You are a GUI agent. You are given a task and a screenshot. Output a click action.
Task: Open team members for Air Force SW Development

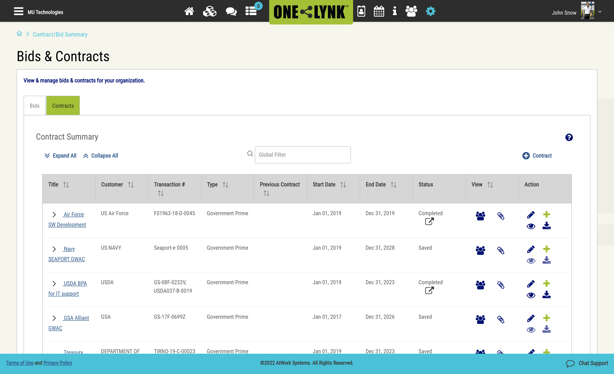[480, 216]
